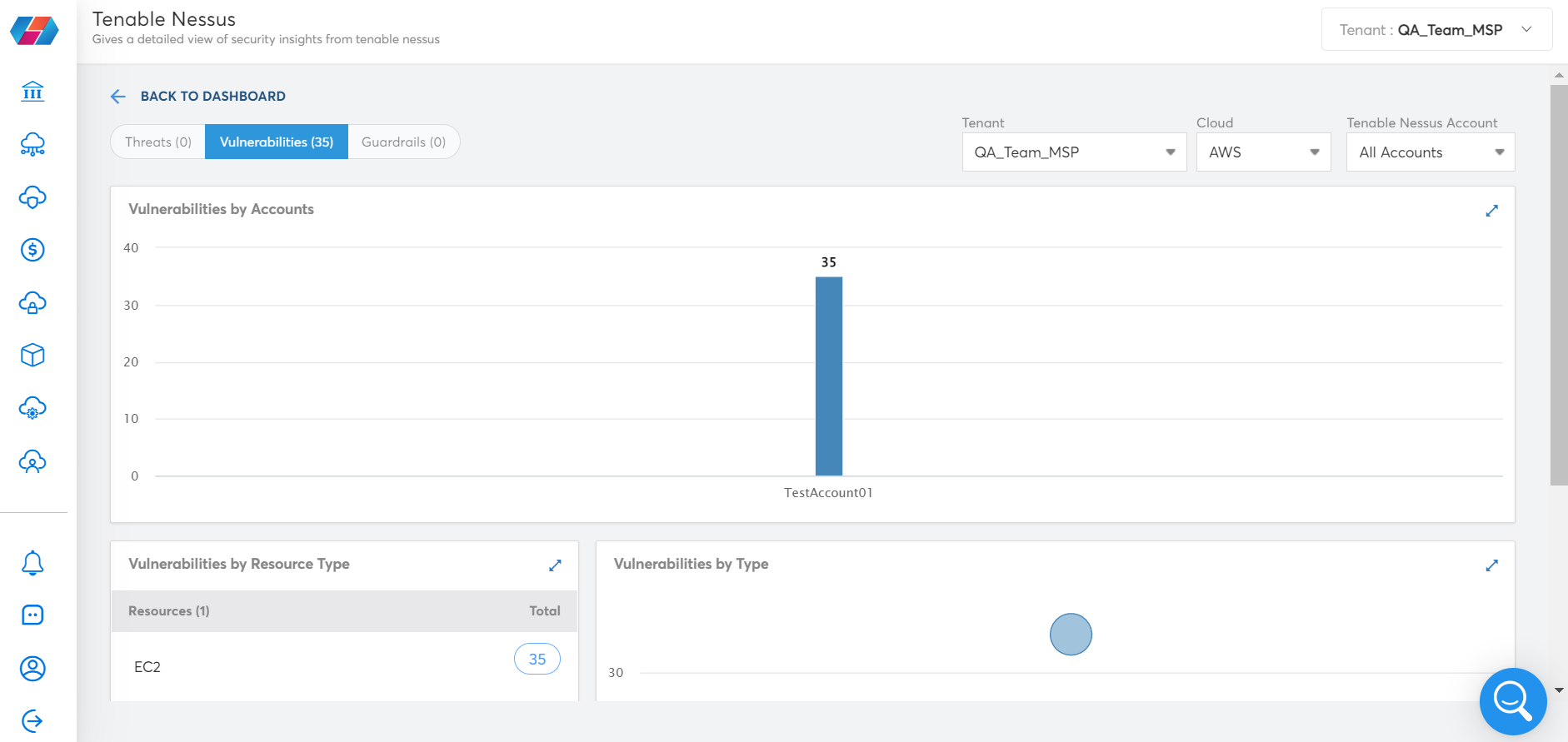Click the back arrow icon
The width and height of the screenshot is (1568, 742).
click(118, 97)
